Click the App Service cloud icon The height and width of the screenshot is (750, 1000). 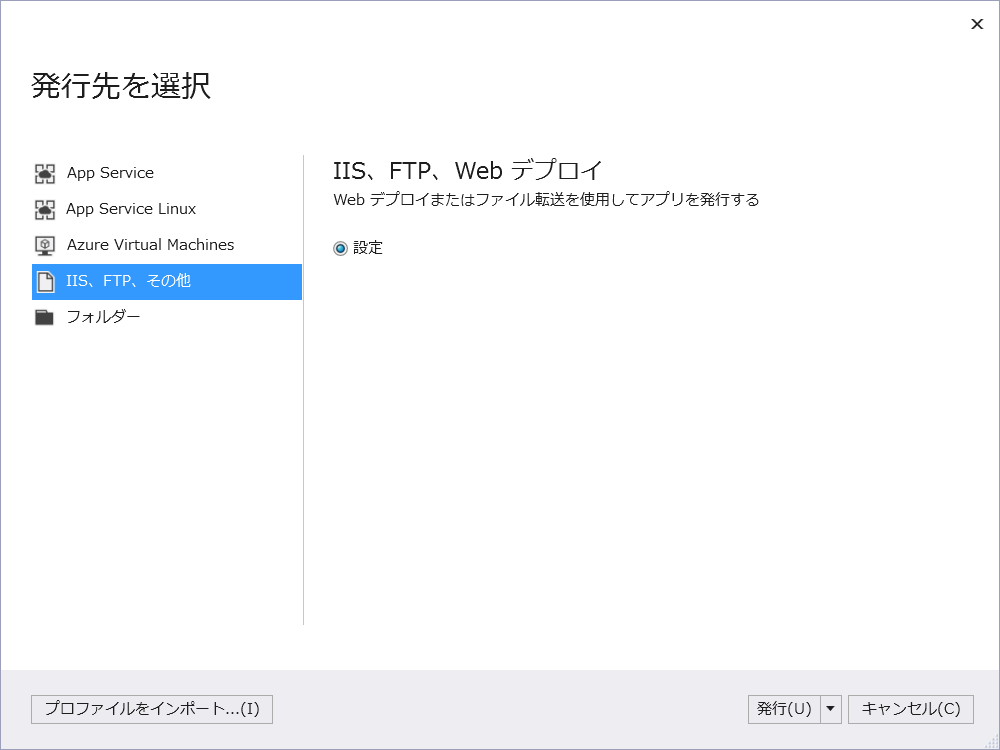[x=45, y=173]
